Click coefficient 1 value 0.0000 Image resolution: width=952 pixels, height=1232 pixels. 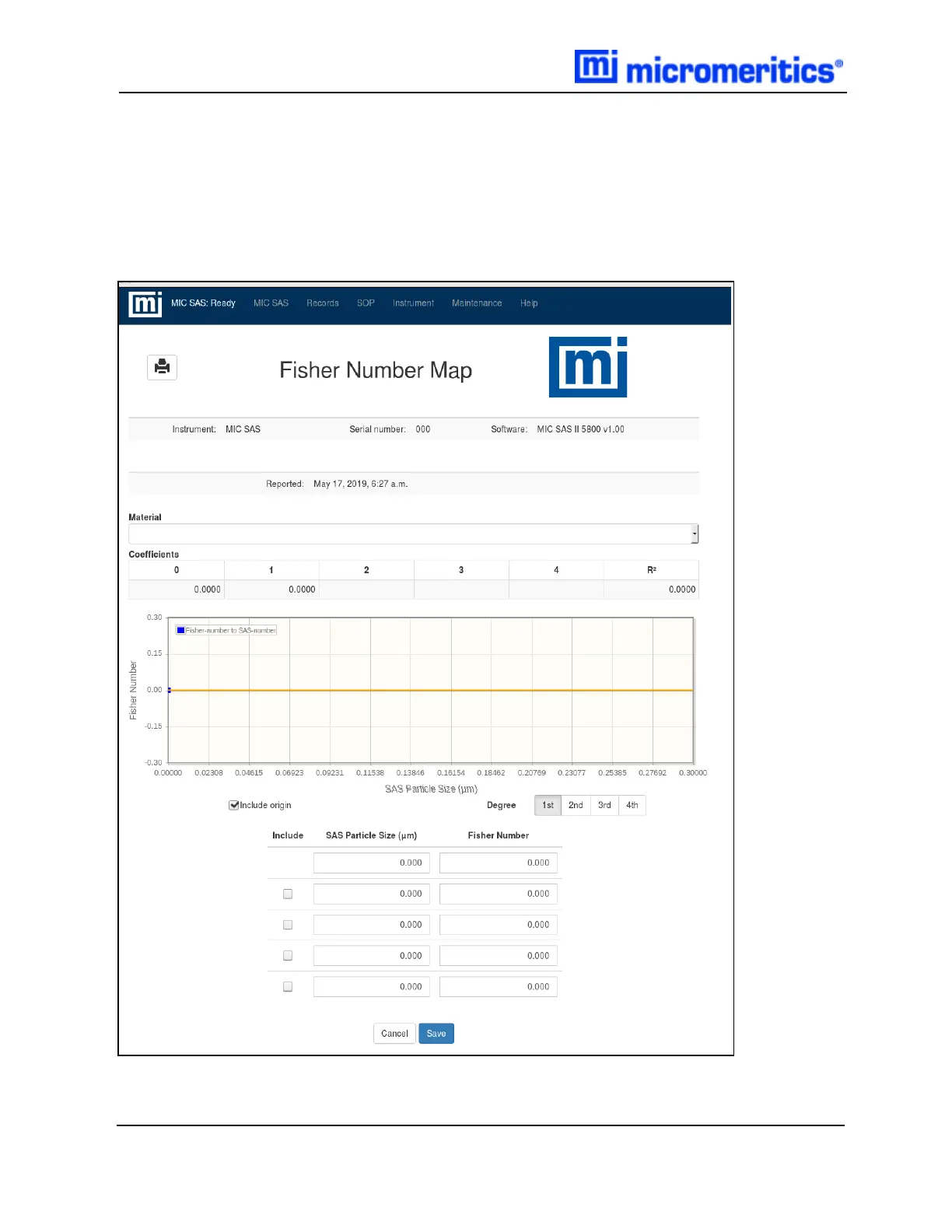(302, 590)
